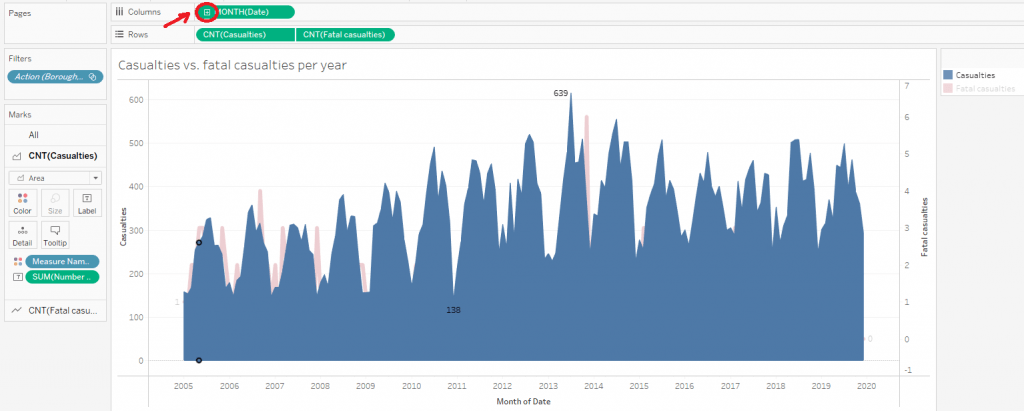Expand the MONTH(Date) pill plus icon
1024x411 pixels.
point(207,12)
